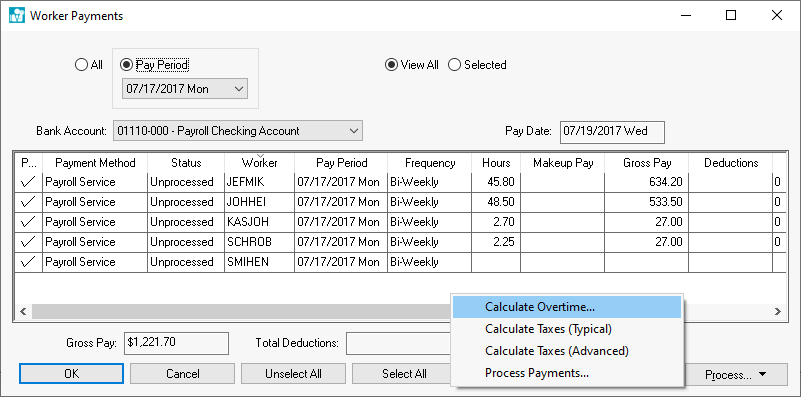Click the Worker Payments app icon in title bar

[x=17, y=15]
